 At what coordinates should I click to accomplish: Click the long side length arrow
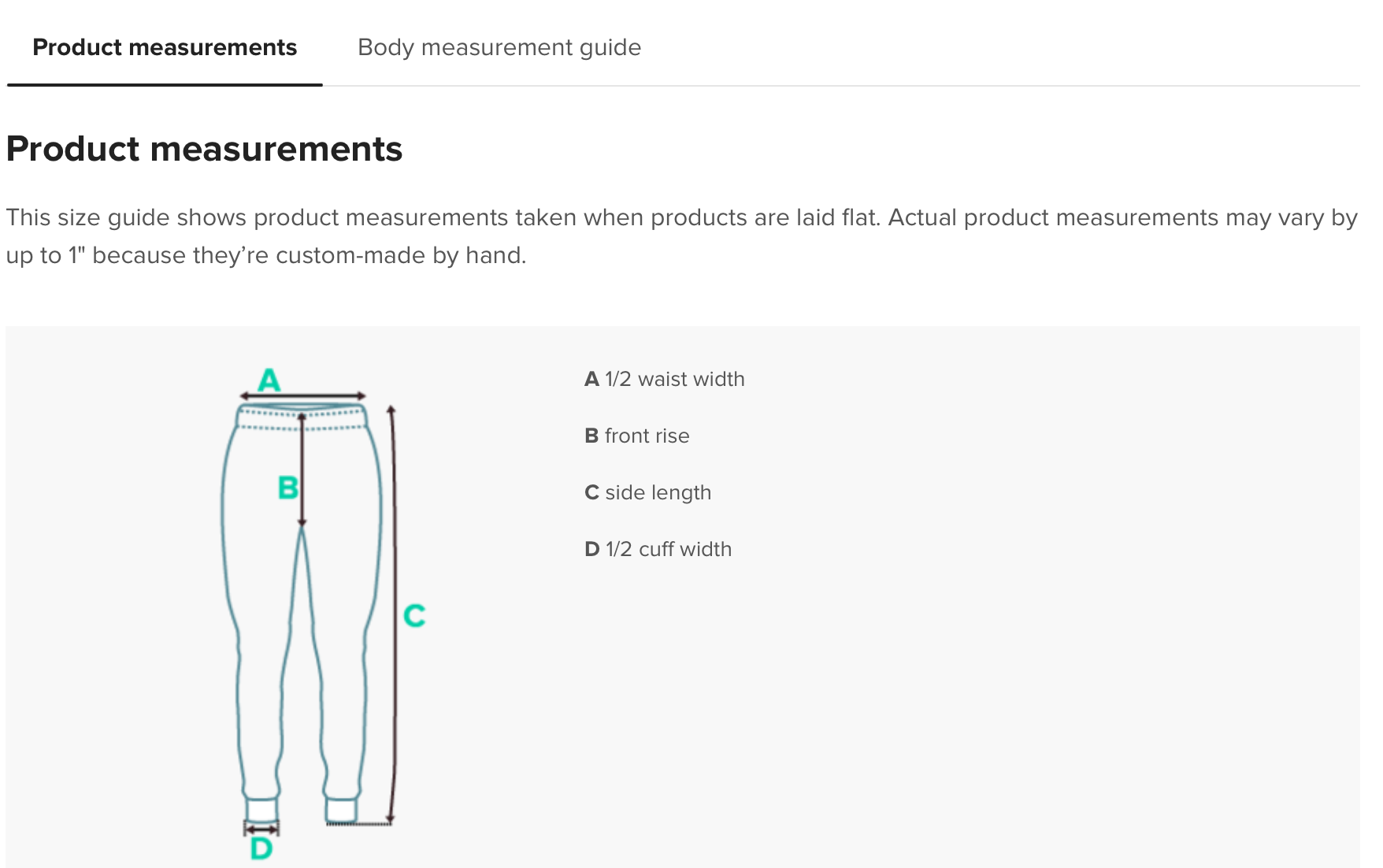point(391,614)
